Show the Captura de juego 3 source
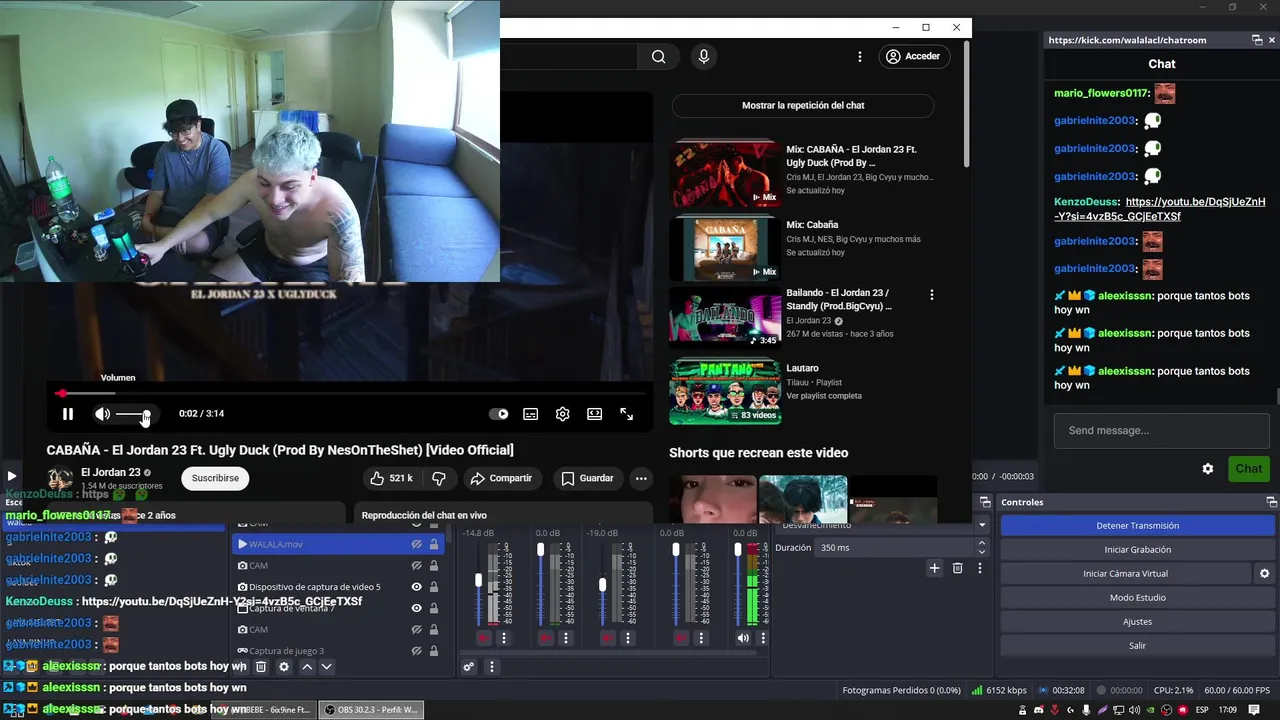The width and height of the screenshot is (1280, 720). coord(416,651)
